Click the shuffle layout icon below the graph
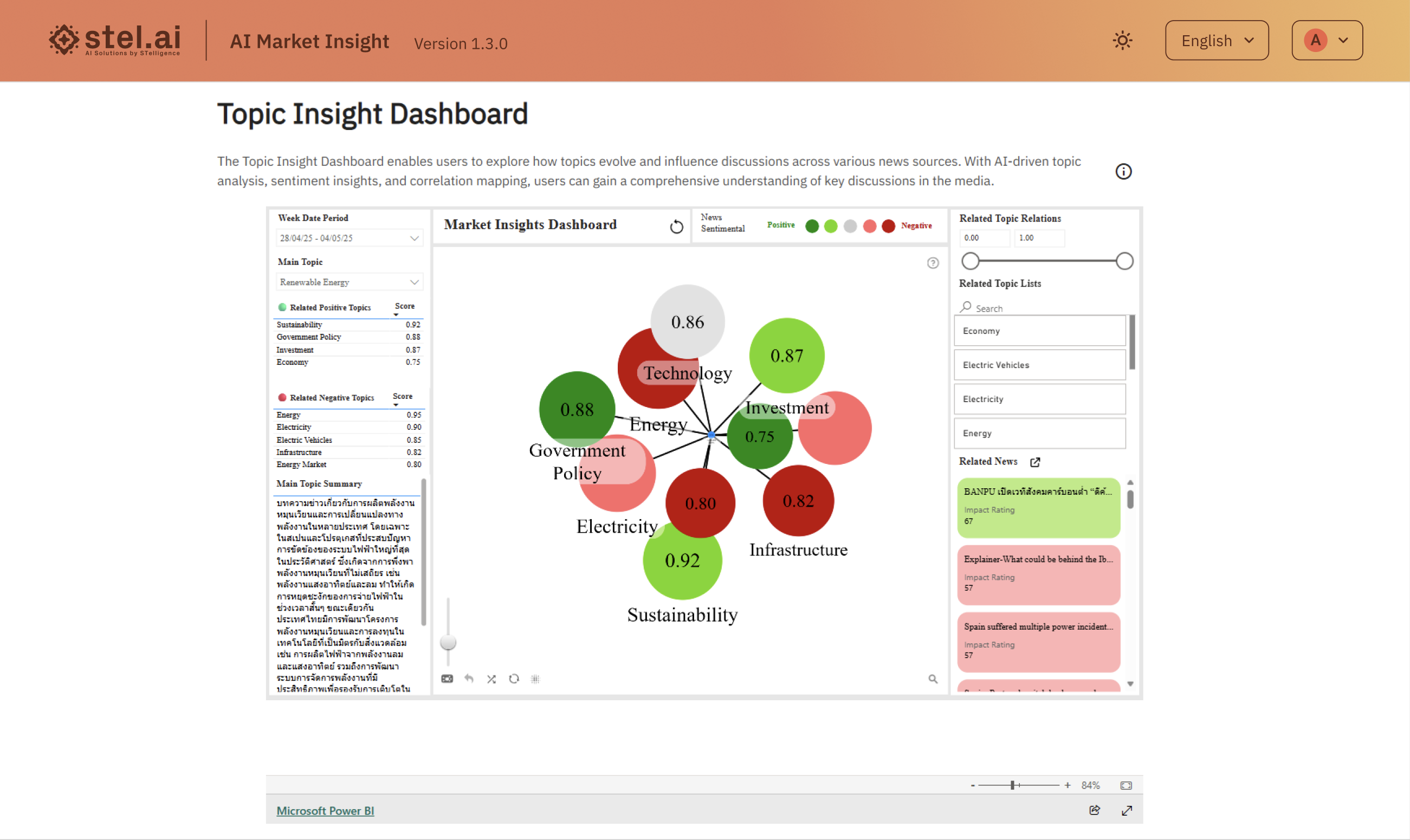The image size is (1410, 840). coord(491,679)
